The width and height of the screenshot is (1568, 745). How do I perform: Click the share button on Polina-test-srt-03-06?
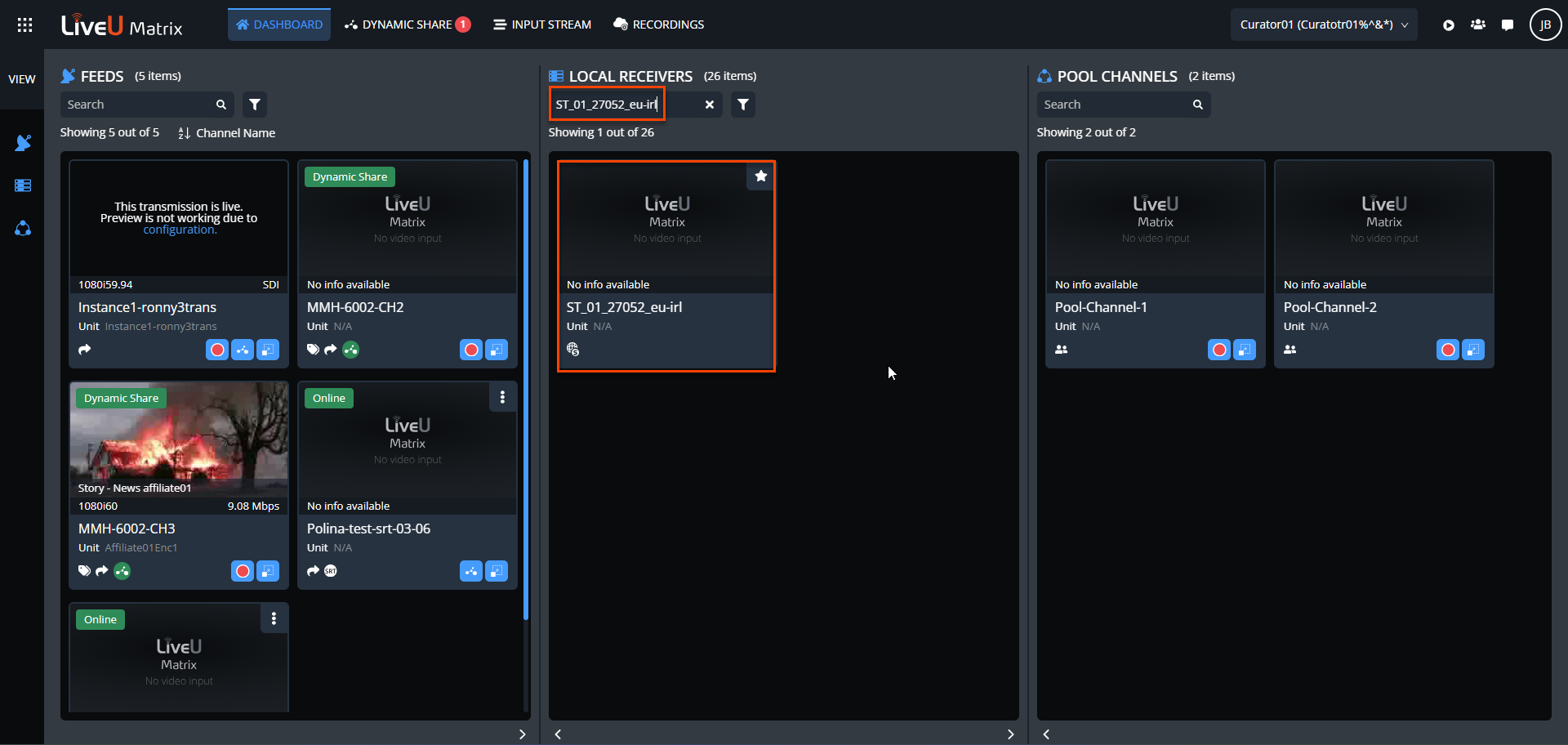(x=471, y=571)
